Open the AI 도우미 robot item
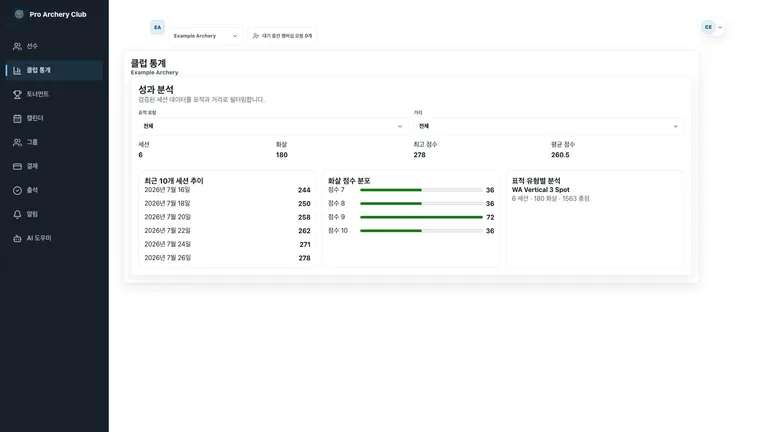The image size is (768, 432). (54, 238)
